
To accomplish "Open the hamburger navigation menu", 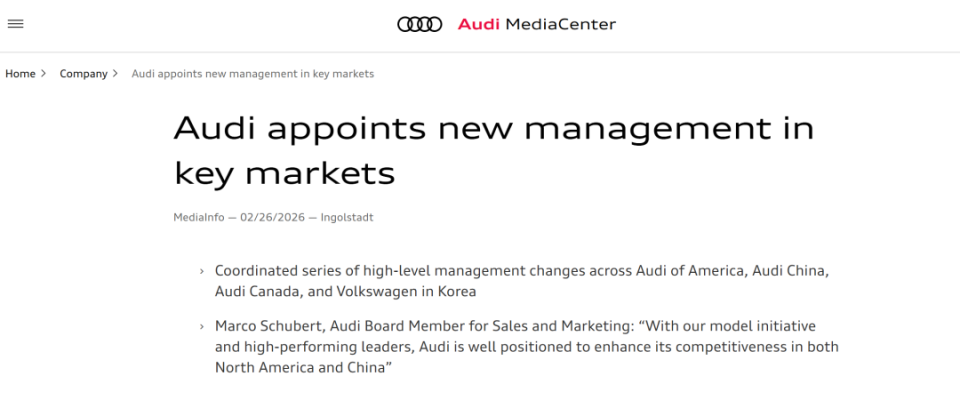I will [15, 24].
